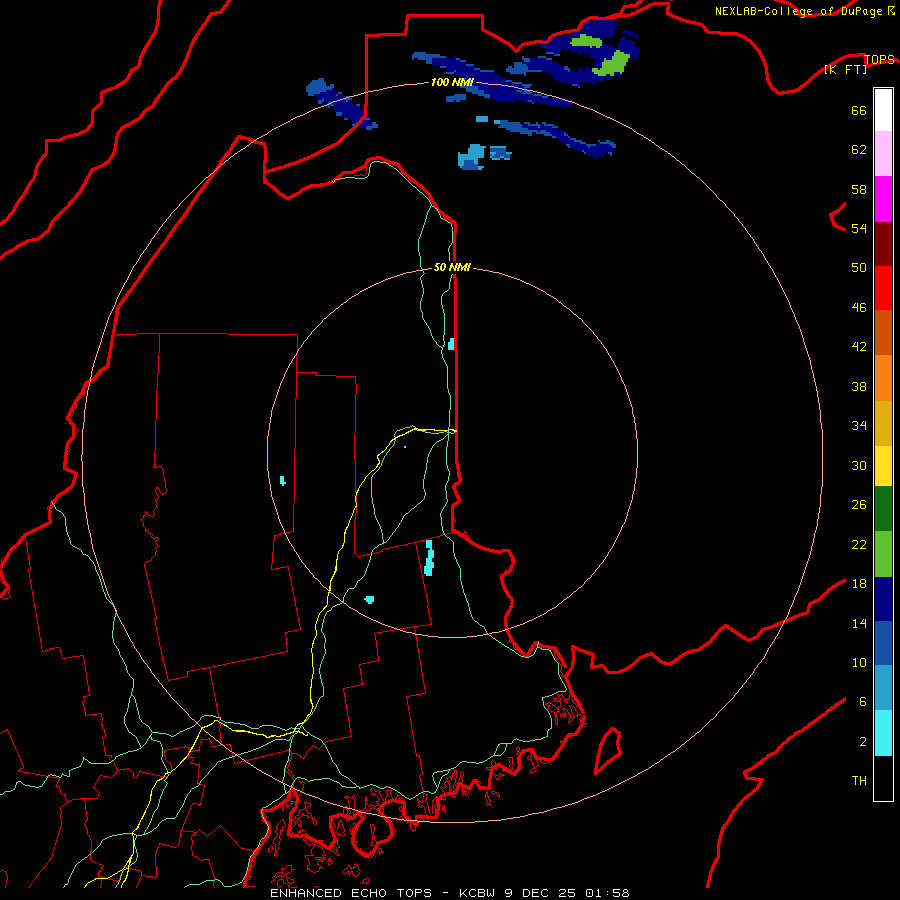Click the '46' legend value
This screenshot has height=900, width=900.
pyautogui.click(x=859, y=308)
